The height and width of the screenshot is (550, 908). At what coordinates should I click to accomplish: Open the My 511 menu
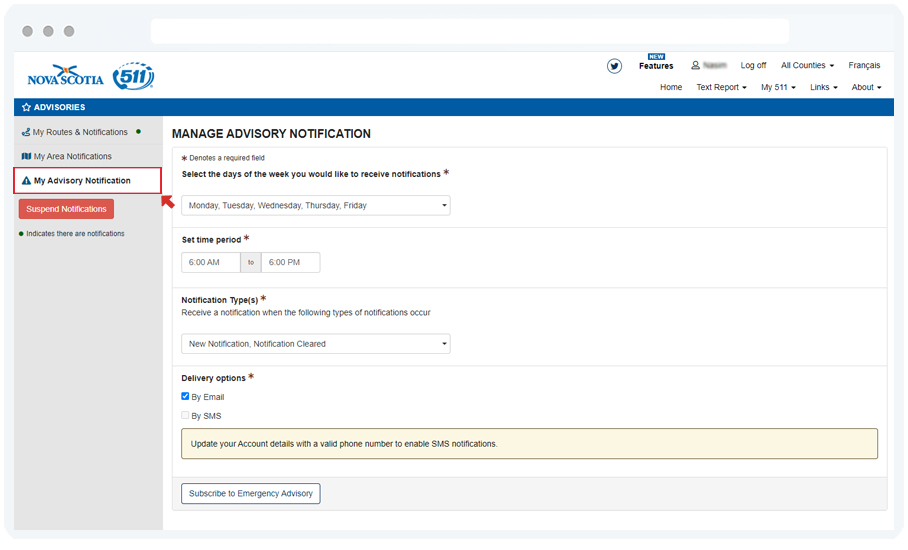(778, 88)
